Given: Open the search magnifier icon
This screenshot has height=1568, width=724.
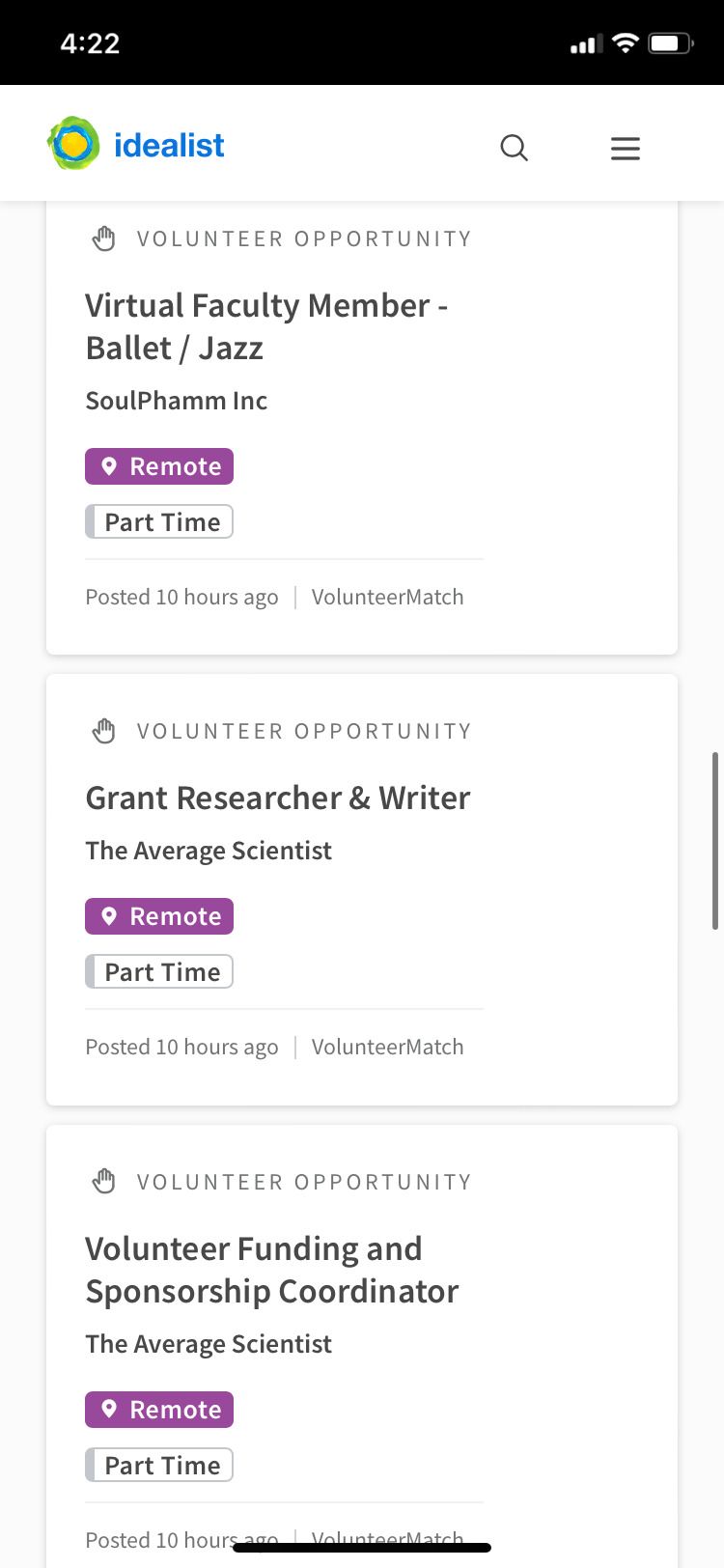Looking at the screenshot, I should tap(514, 148).
